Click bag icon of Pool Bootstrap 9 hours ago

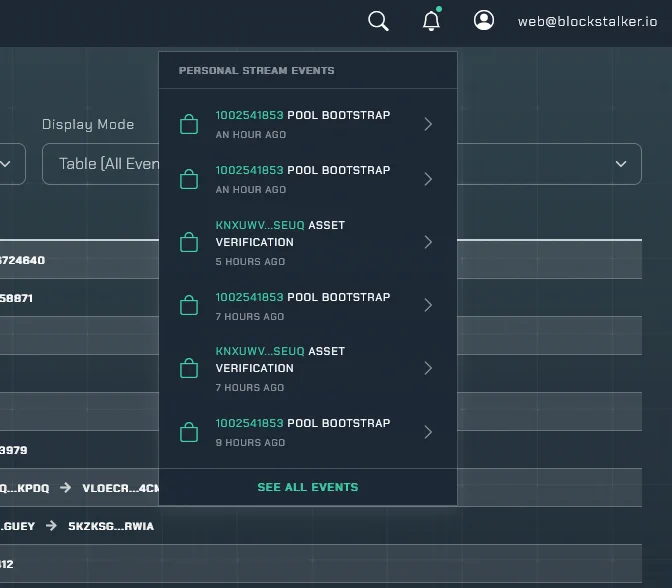pos(189,432)
